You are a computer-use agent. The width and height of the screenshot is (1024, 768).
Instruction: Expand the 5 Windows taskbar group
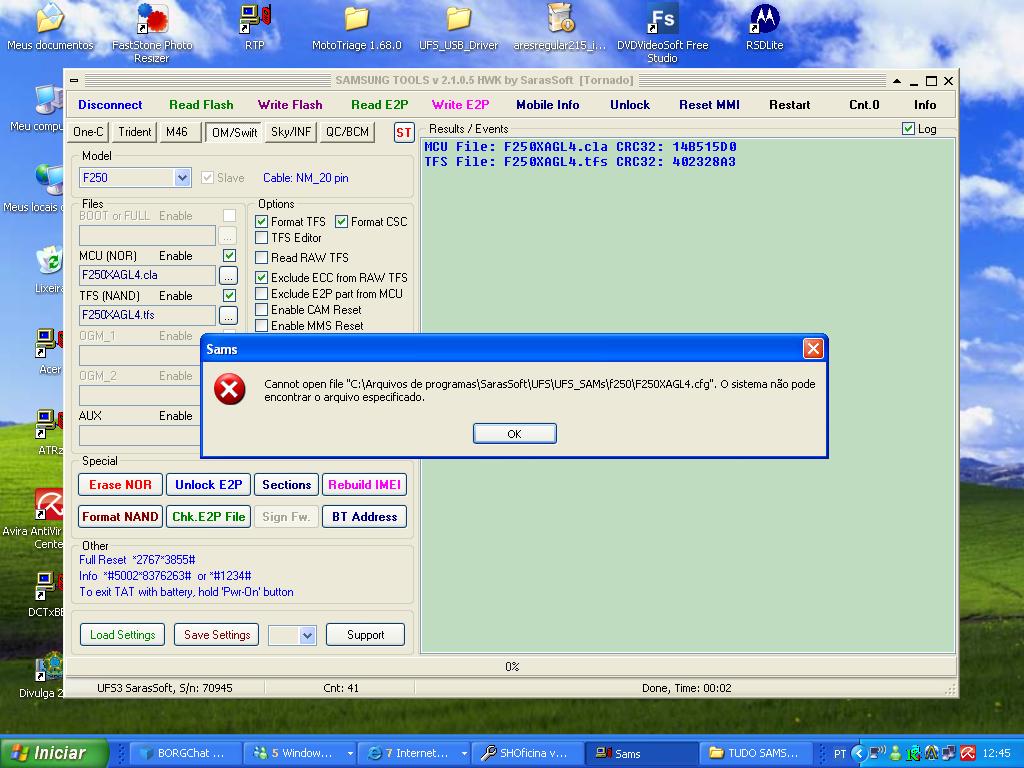tap(351, 753)
